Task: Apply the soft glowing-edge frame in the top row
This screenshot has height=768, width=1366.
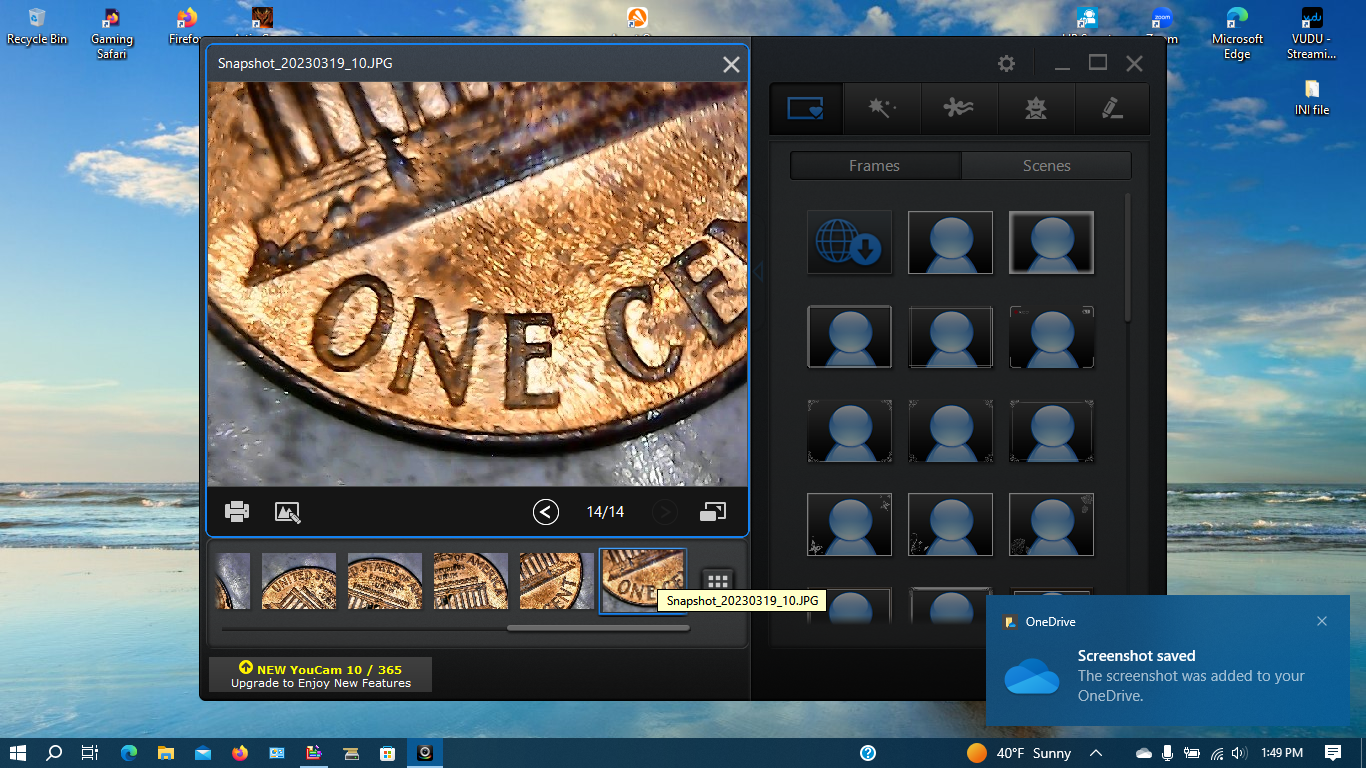Action: [1051, 242]
